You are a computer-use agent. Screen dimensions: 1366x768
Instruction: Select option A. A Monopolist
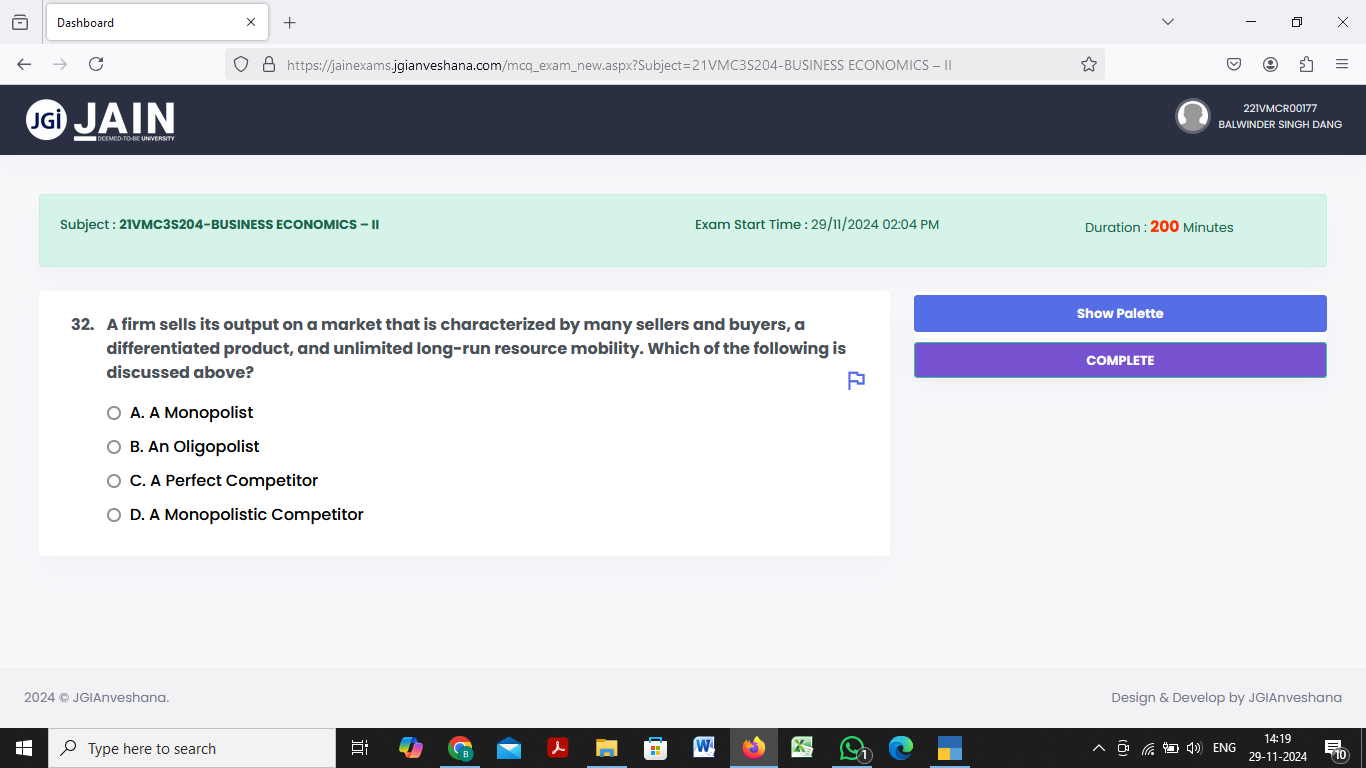(x=114, y=412)
